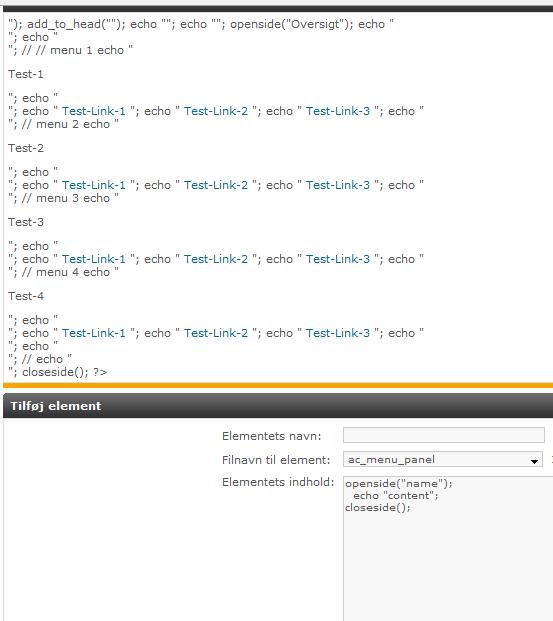Click the Tilføj element panel header
This screenshot has height=621, width=553.
[278, 406]
